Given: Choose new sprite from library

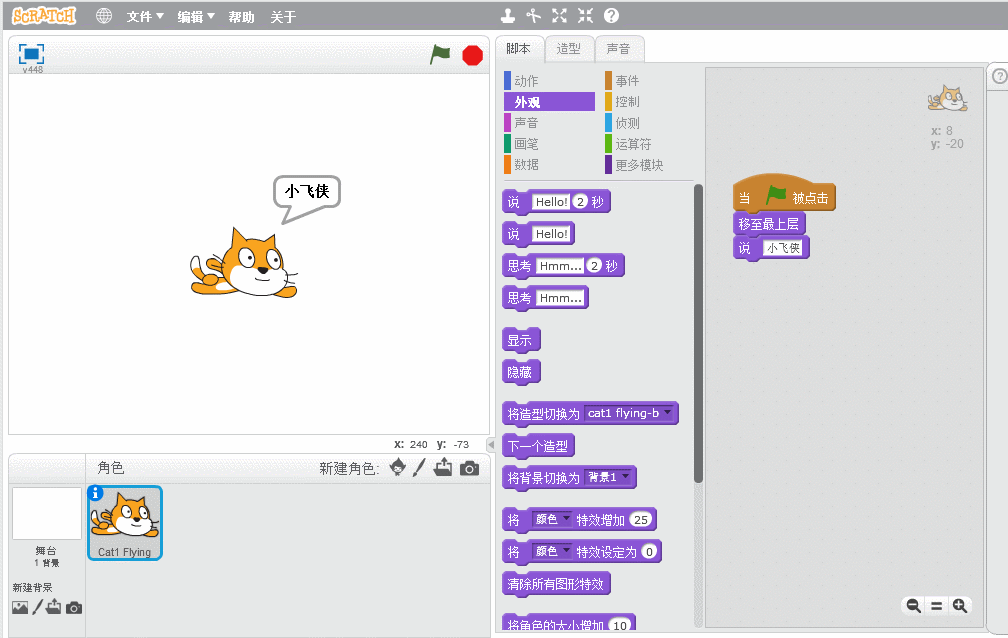Looking at the screenshot, I should tap(398, 468).
